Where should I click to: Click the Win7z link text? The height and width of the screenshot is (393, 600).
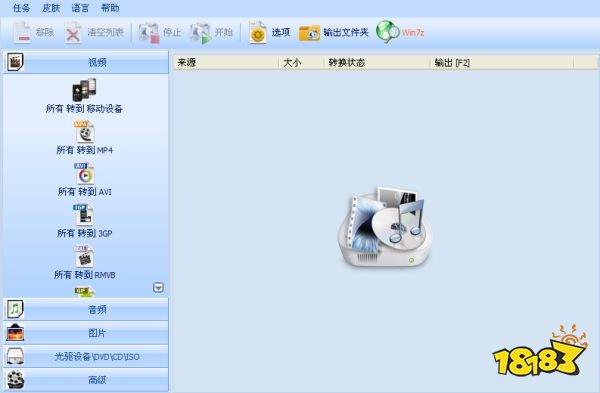[412, 33]
